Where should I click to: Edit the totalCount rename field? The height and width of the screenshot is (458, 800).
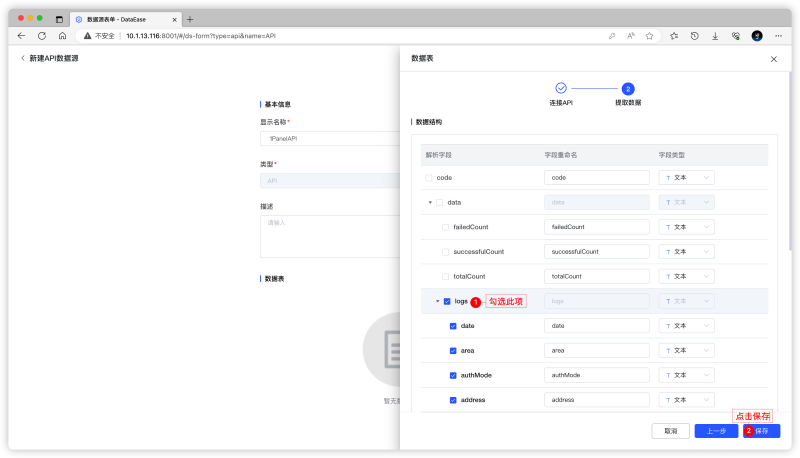pyautogui.click(x=596, y=276)
